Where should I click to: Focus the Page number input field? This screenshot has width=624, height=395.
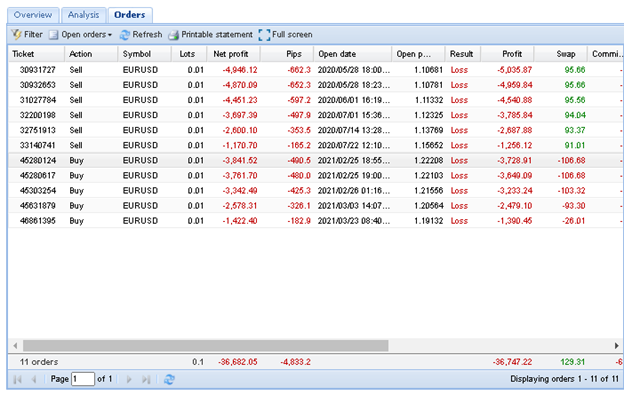pyautogui.click(x=83, y=379)
